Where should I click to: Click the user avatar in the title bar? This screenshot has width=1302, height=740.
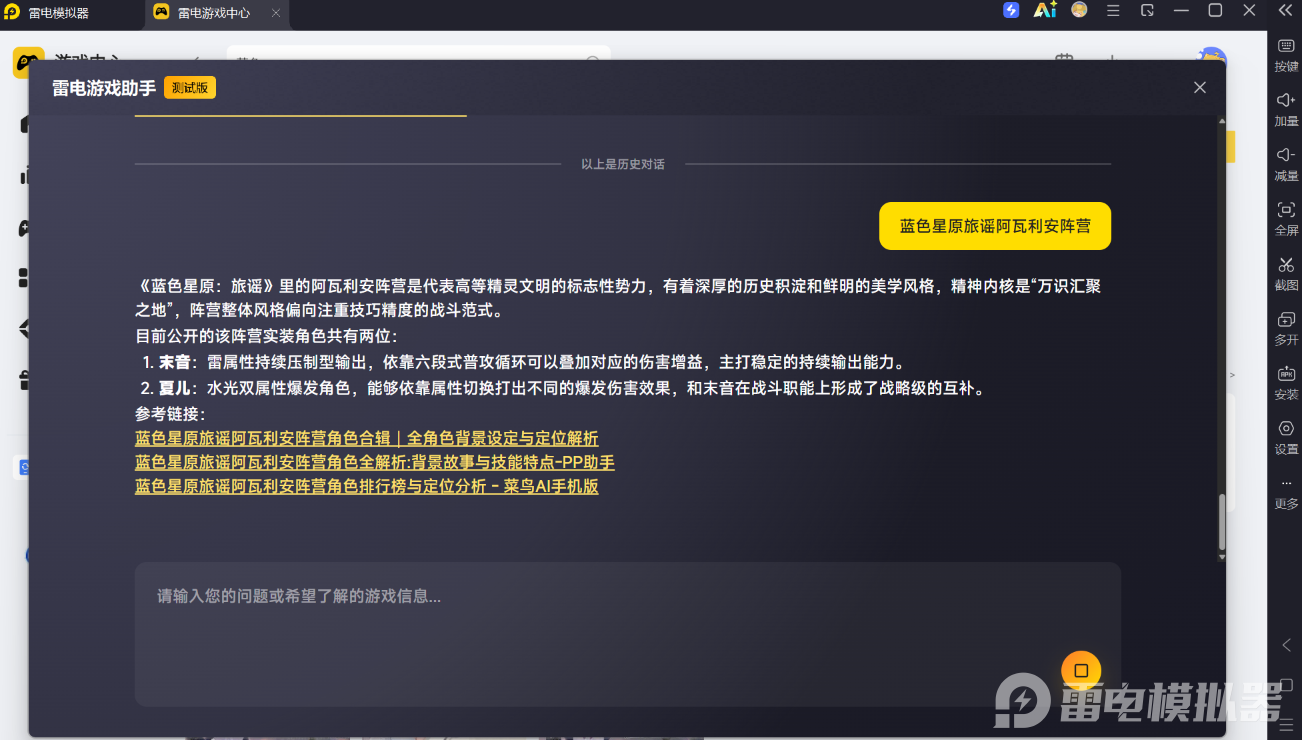pyautogui.click(x=1079, y=10)
